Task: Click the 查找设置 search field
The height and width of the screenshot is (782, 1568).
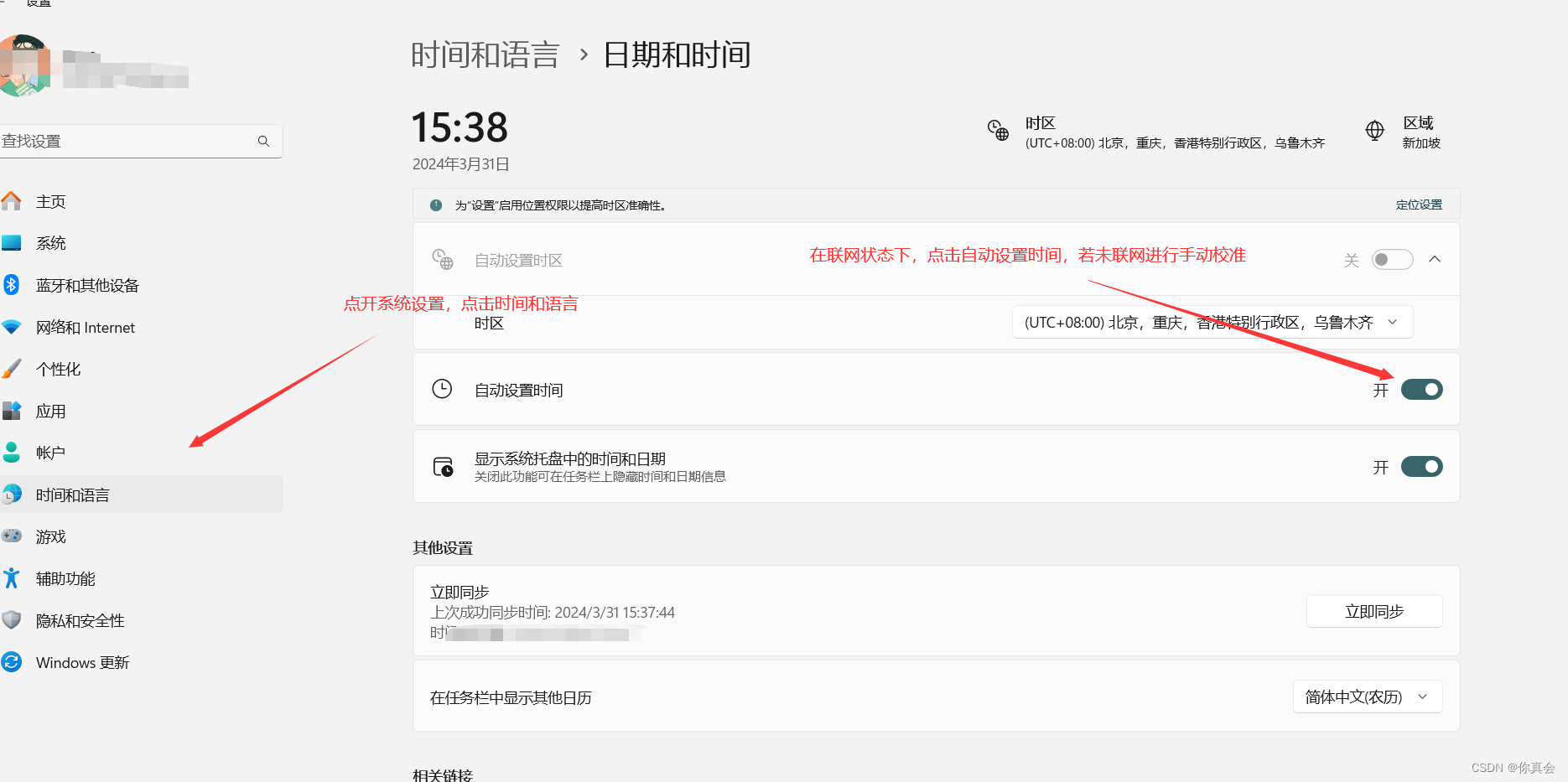Action: point(141,142)
